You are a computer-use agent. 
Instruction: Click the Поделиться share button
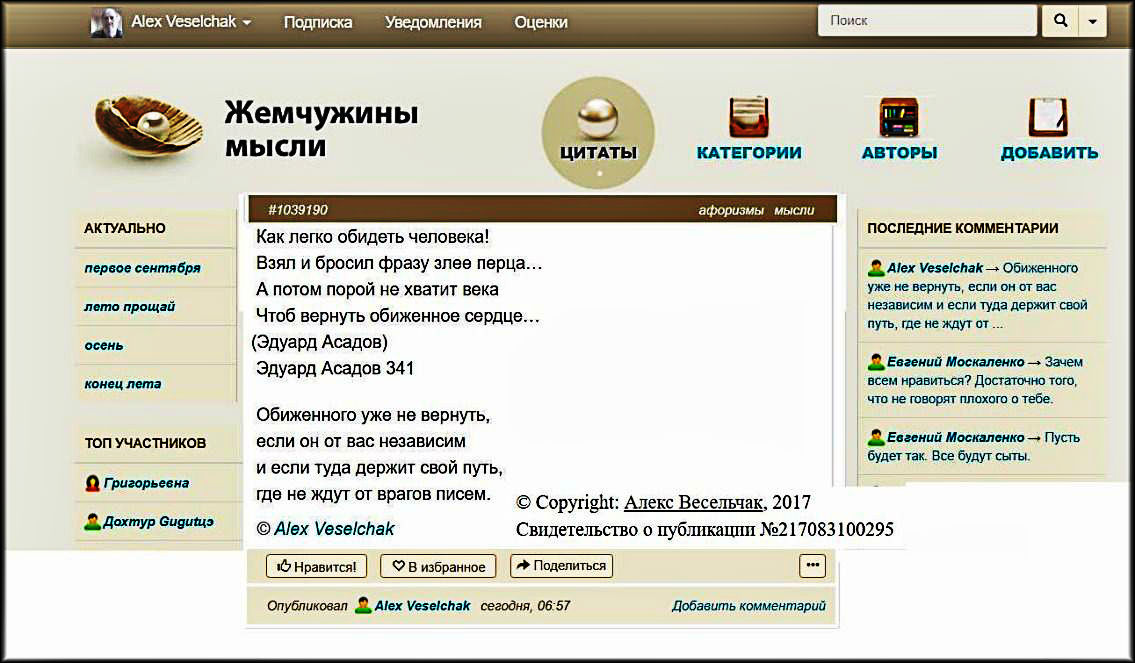click(x=562, y=565)
